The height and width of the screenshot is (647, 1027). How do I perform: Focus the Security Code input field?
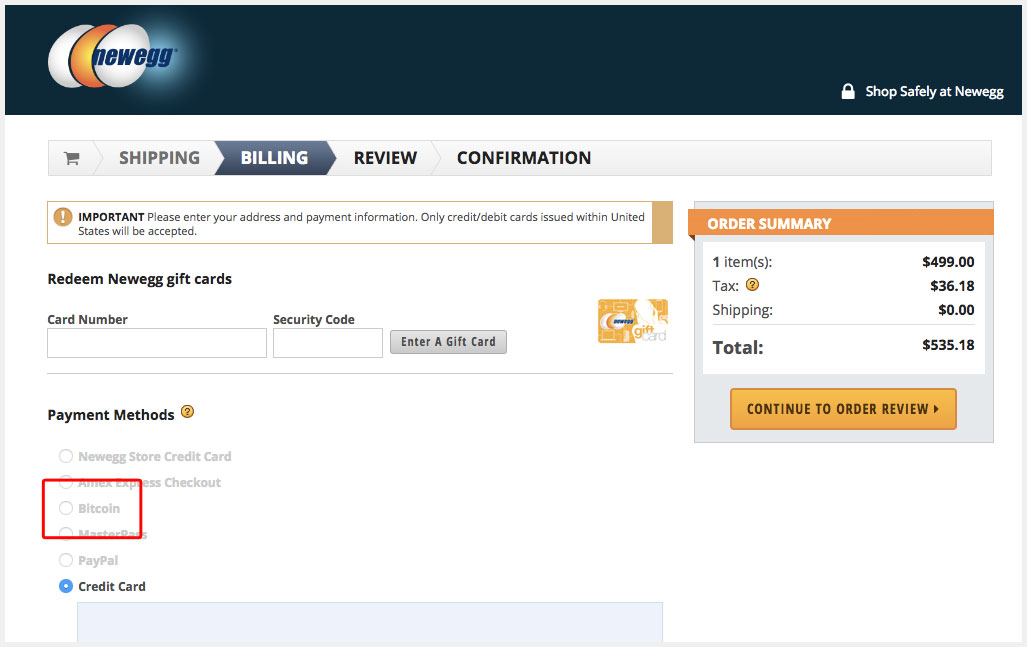coord(327,343)
